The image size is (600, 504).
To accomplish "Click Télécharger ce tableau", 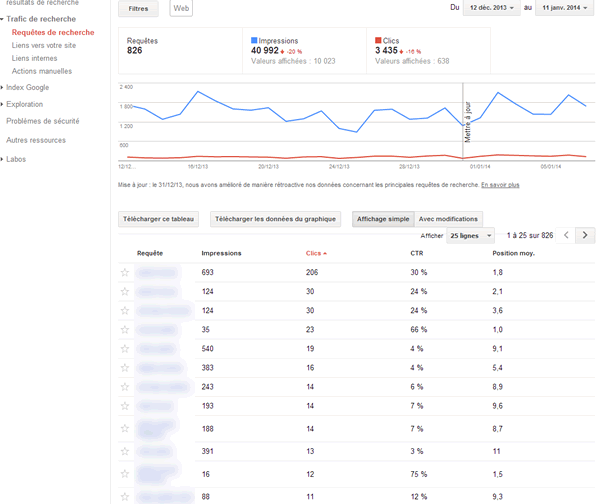I will tap(158, 219).
